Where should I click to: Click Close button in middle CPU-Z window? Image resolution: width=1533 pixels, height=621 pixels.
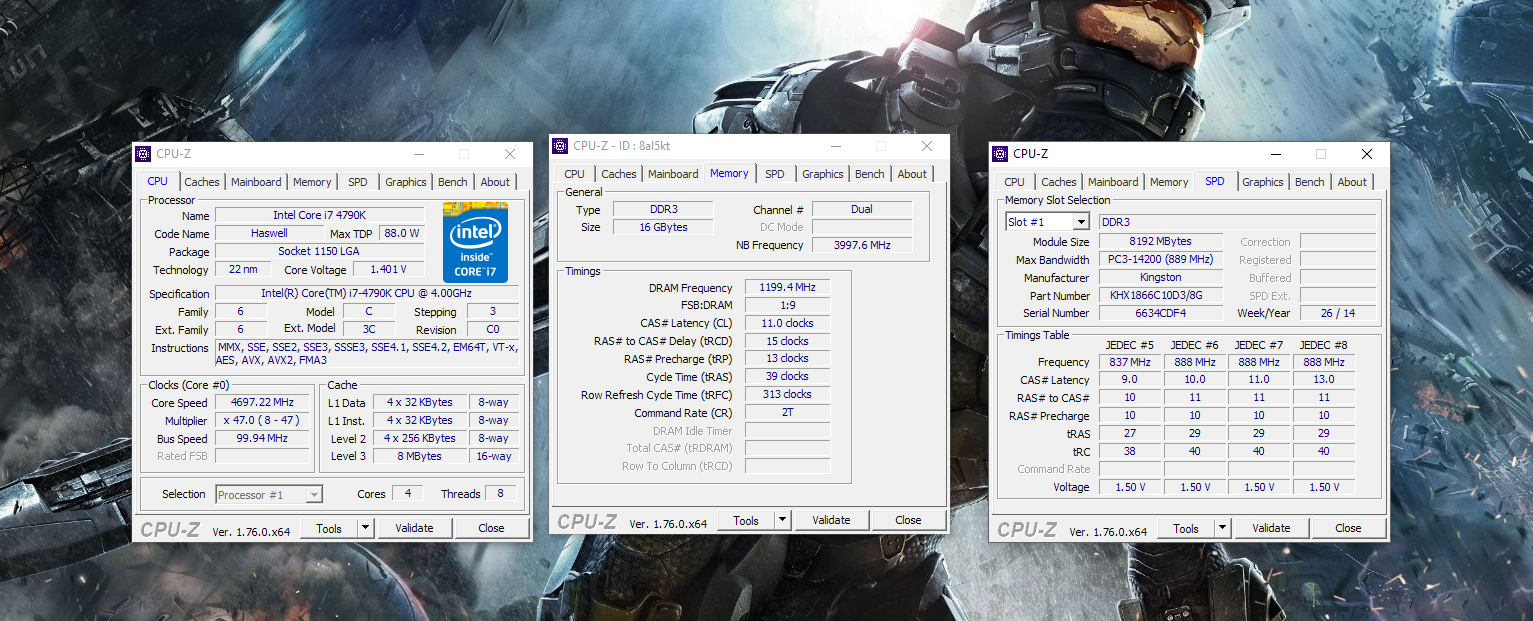(x=908, y=520)
